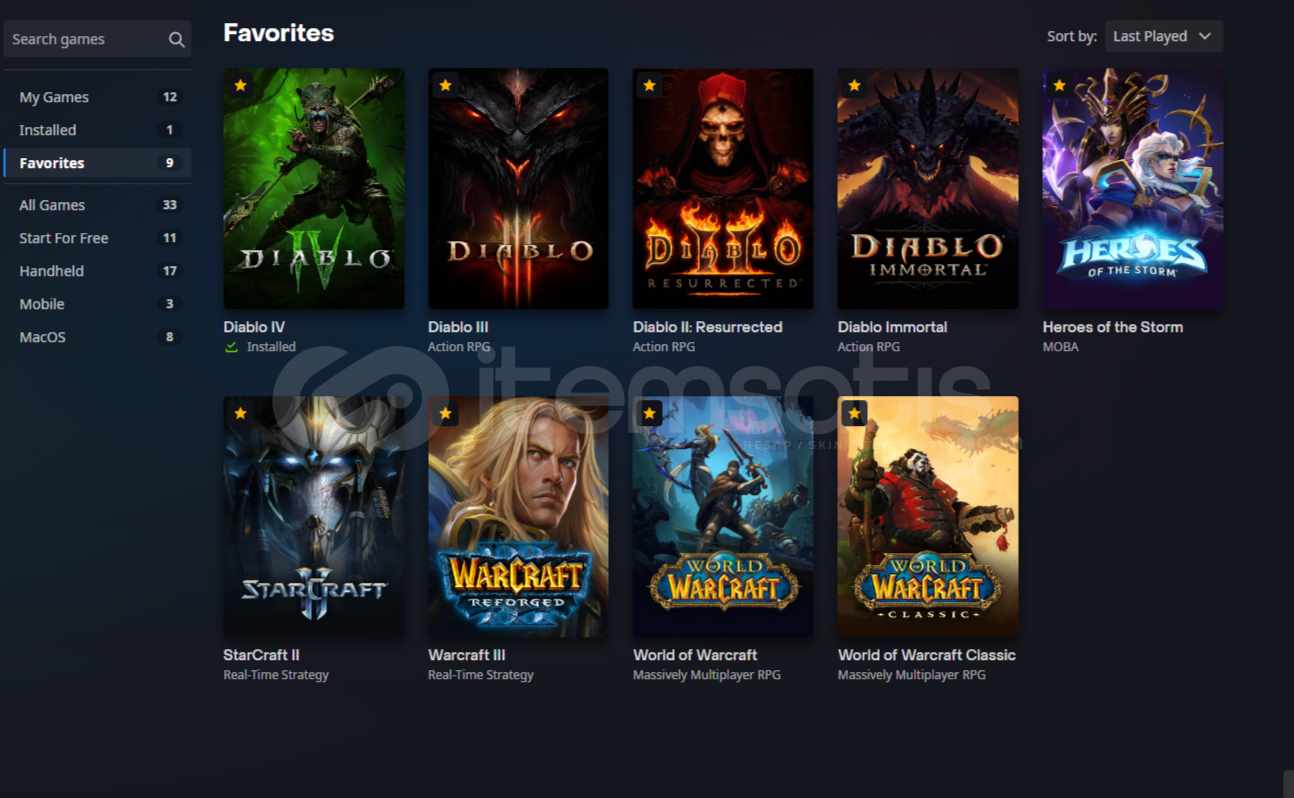Click the search magnifier icon
This screenshot has height=798, width=1294.
[x=176, y=39]
